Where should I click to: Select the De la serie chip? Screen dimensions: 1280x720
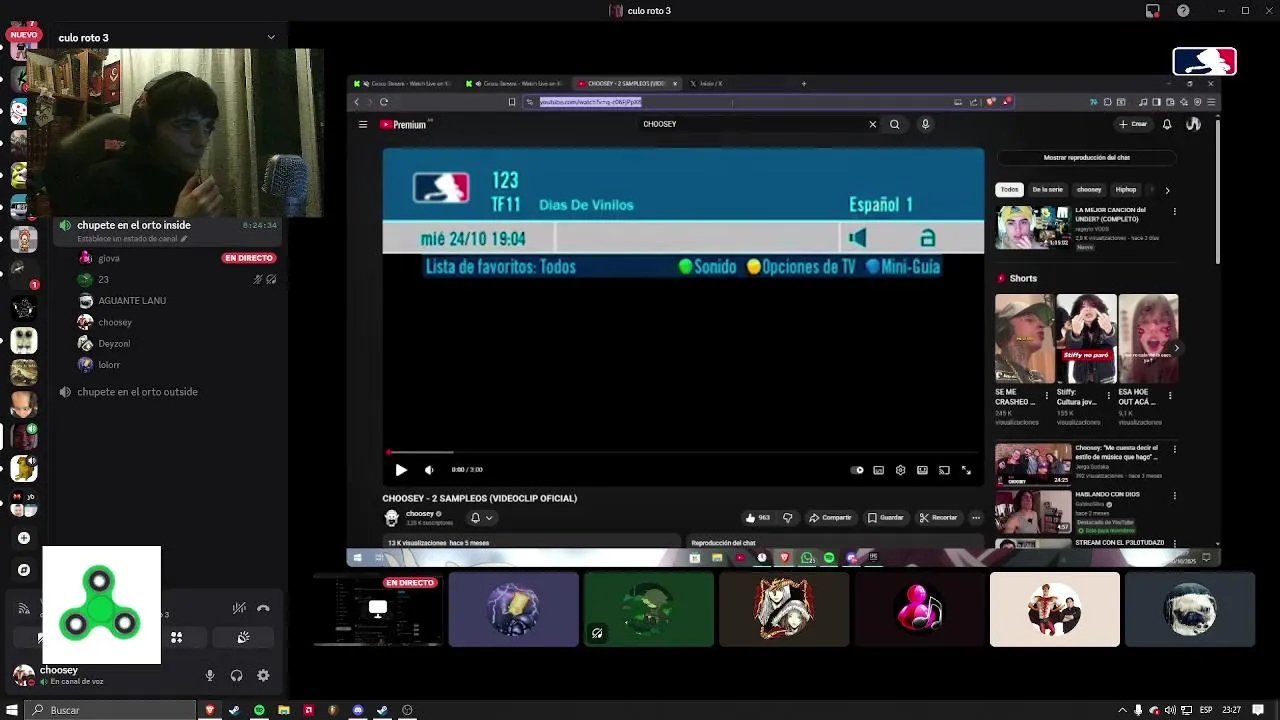click(x=1048, y=190)
